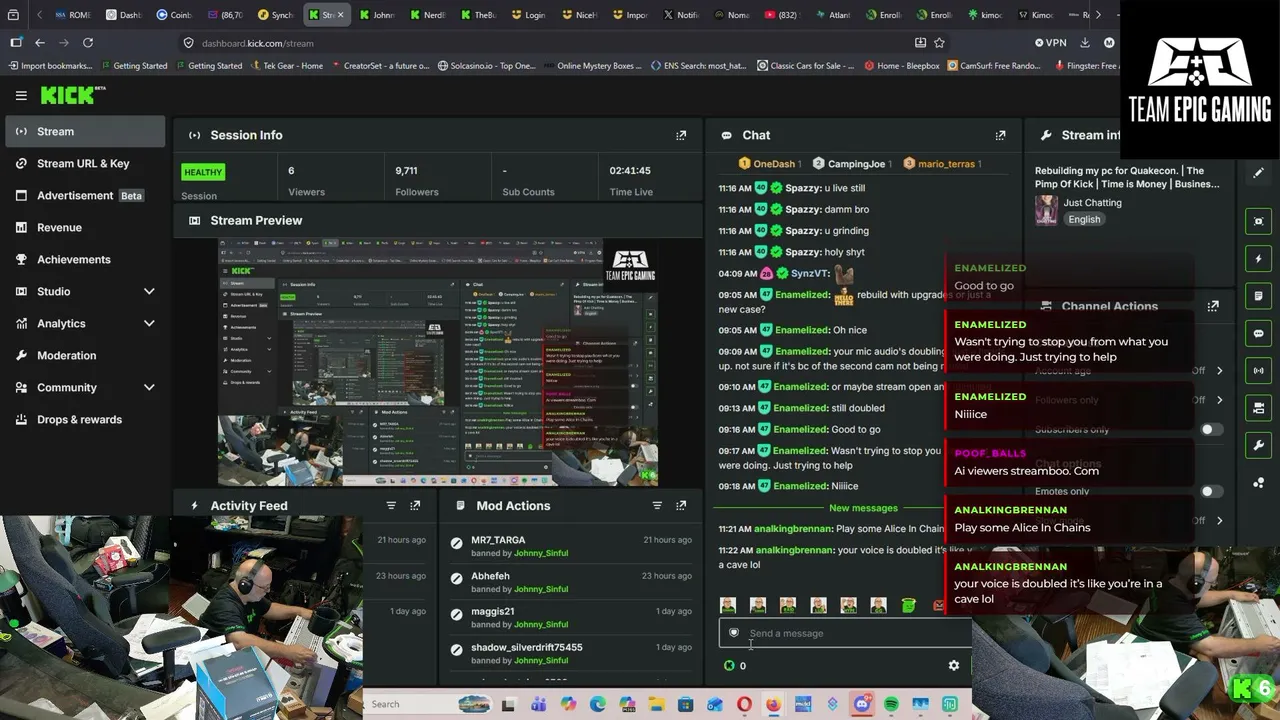Toggle Emotes only chat mode

(1211, 491)
